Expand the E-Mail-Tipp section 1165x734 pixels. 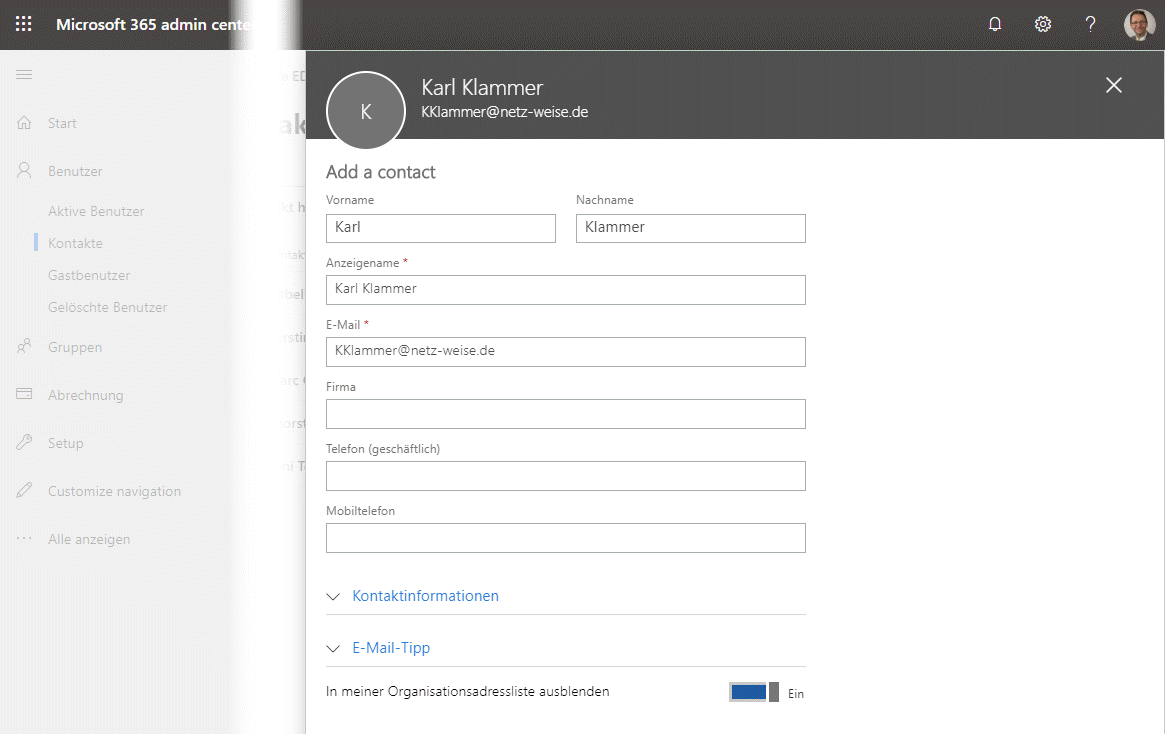point(391,648)
